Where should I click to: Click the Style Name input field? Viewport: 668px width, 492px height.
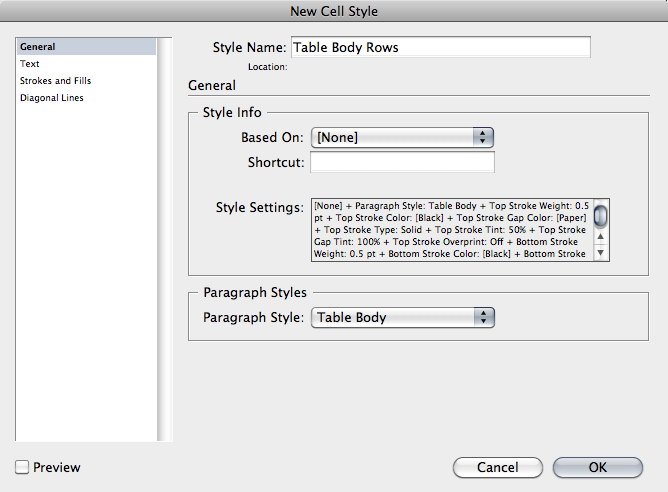click(x=441, y=47)
